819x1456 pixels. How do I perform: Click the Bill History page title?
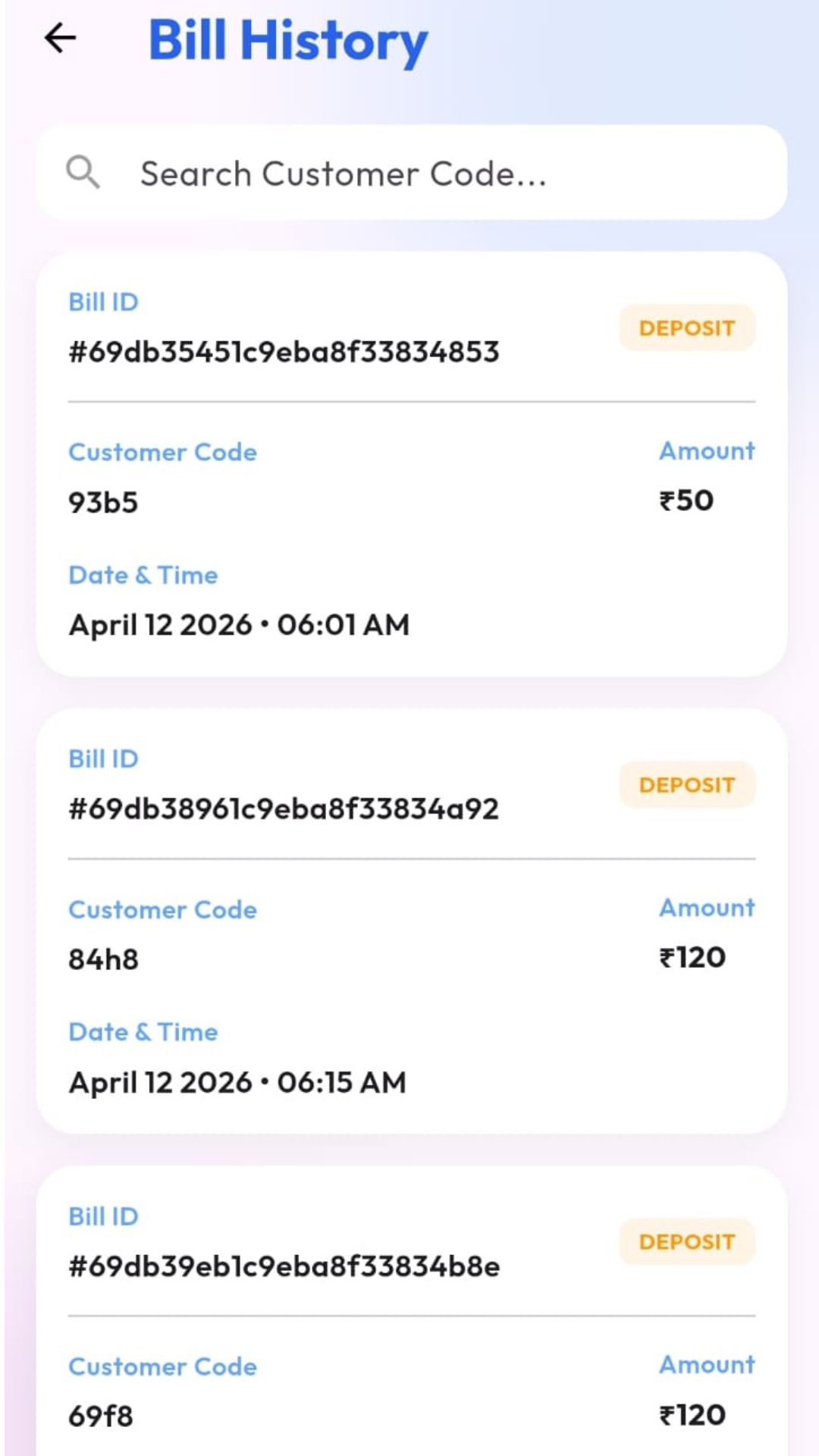(x=288, y=40)
